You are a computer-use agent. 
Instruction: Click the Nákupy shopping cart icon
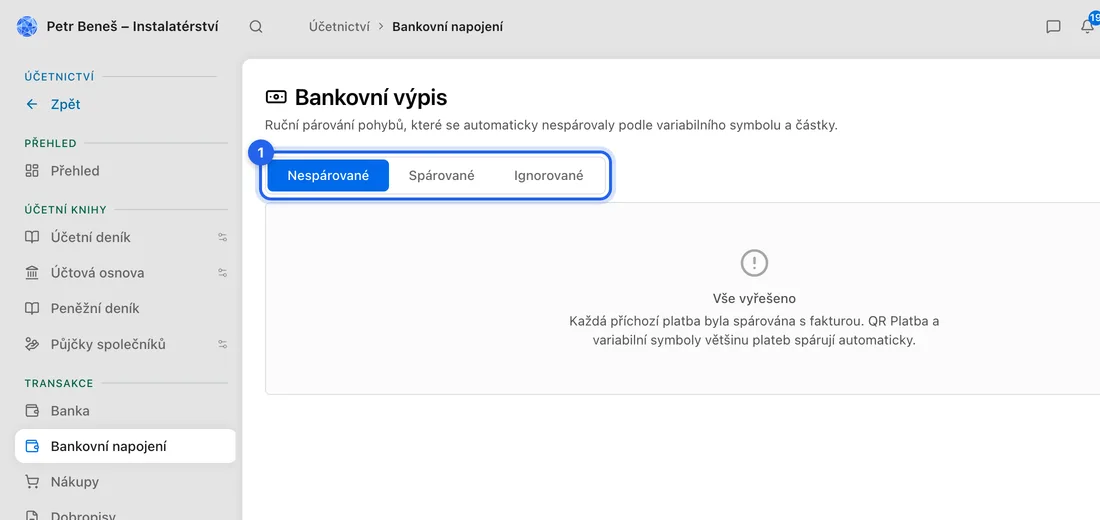(x=32, y=482)
